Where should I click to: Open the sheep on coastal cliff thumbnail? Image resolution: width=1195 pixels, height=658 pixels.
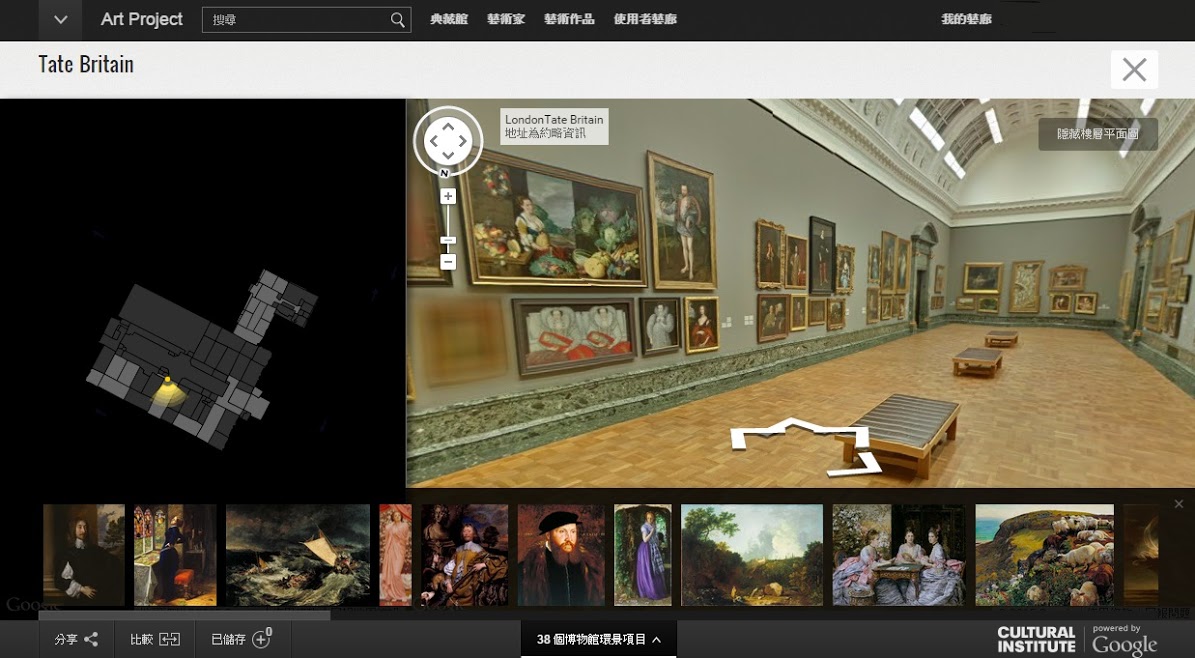point(1045,555)
